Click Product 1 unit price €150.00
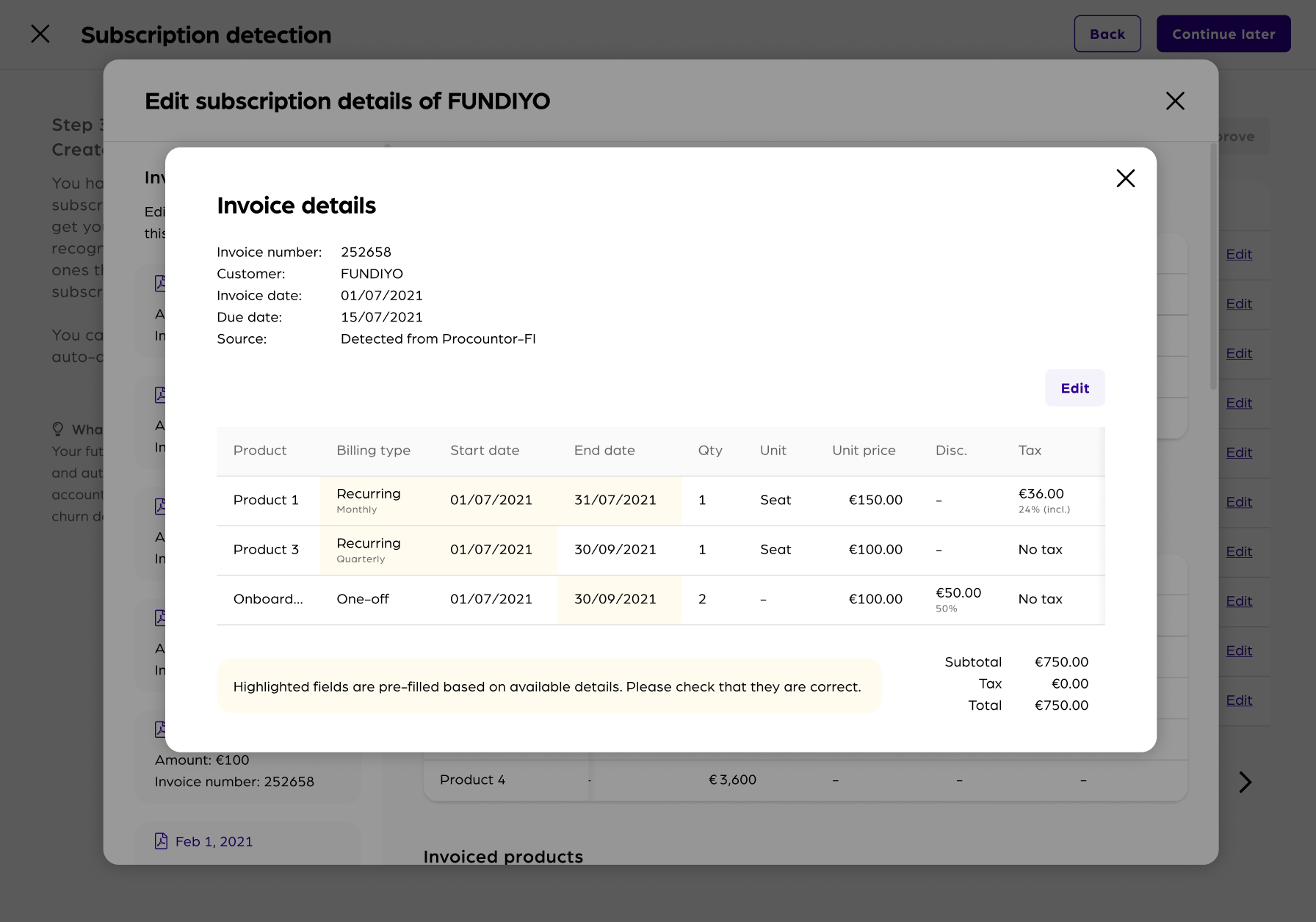Screen dimensions: 1316x922 coord(875,500)
